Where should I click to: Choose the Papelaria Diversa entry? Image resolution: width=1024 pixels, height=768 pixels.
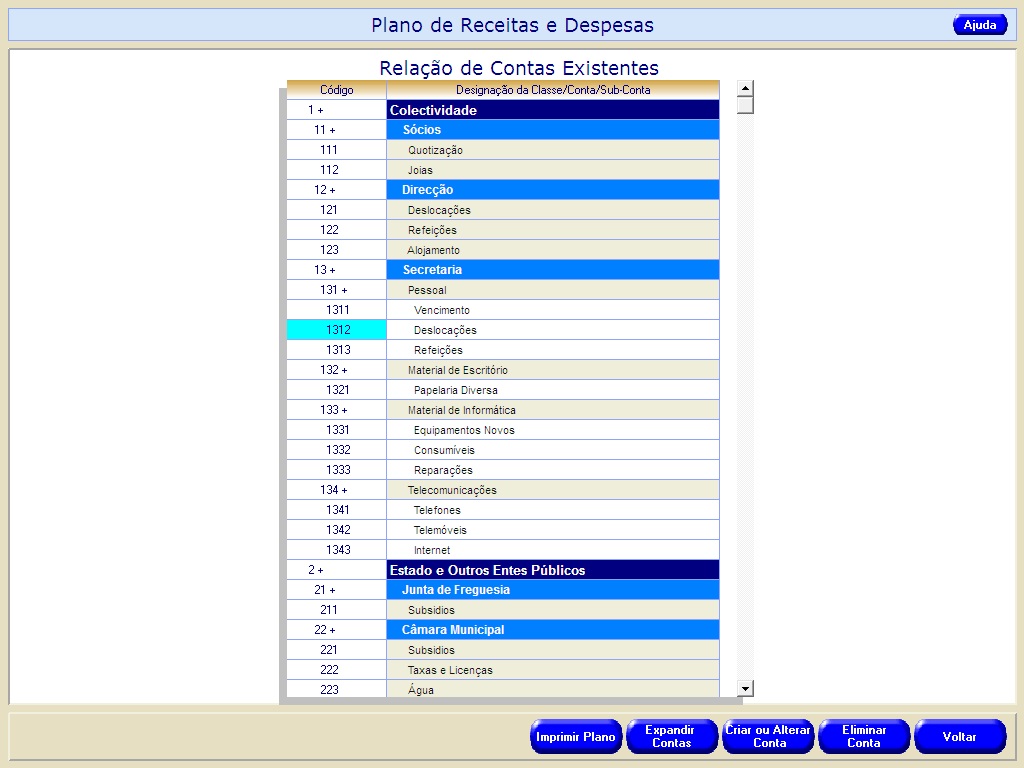click(x=552, y=390)
